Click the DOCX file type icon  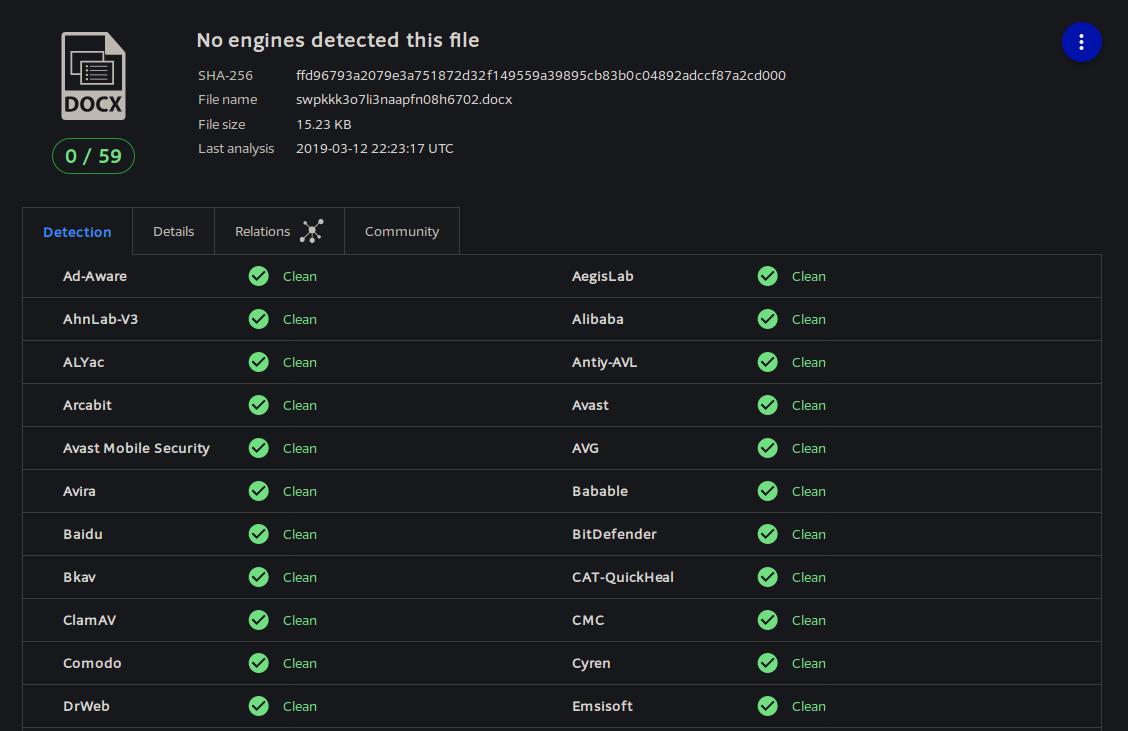click(94, 76)
